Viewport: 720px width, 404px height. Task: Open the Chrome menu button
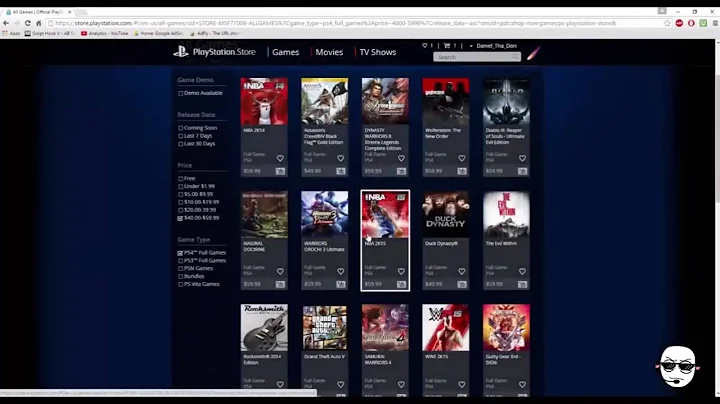click(x=715, y=23)
